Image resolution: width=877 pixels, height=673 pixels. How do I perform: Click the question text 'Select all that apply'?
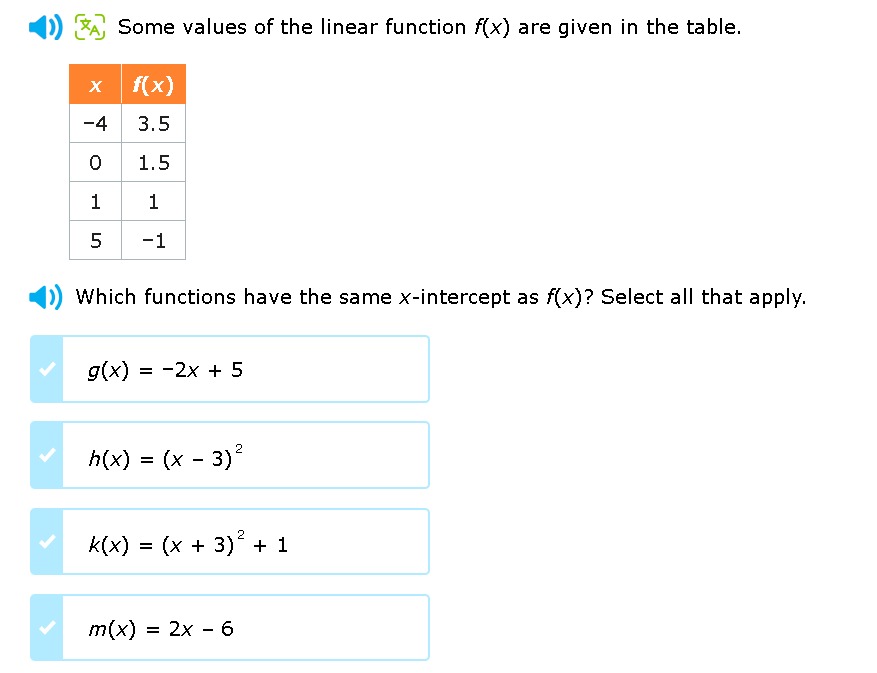tap(703, 297)
